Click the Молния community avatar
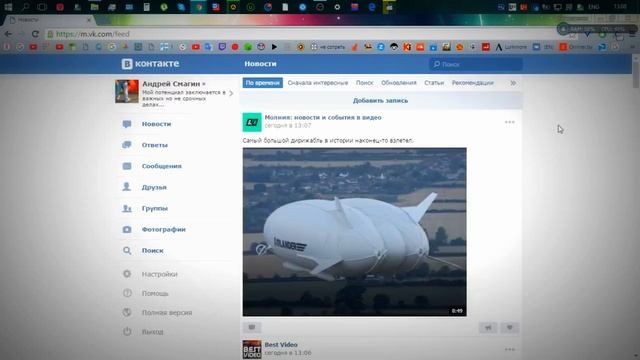The image size is (640, 360). coord(252,122)
